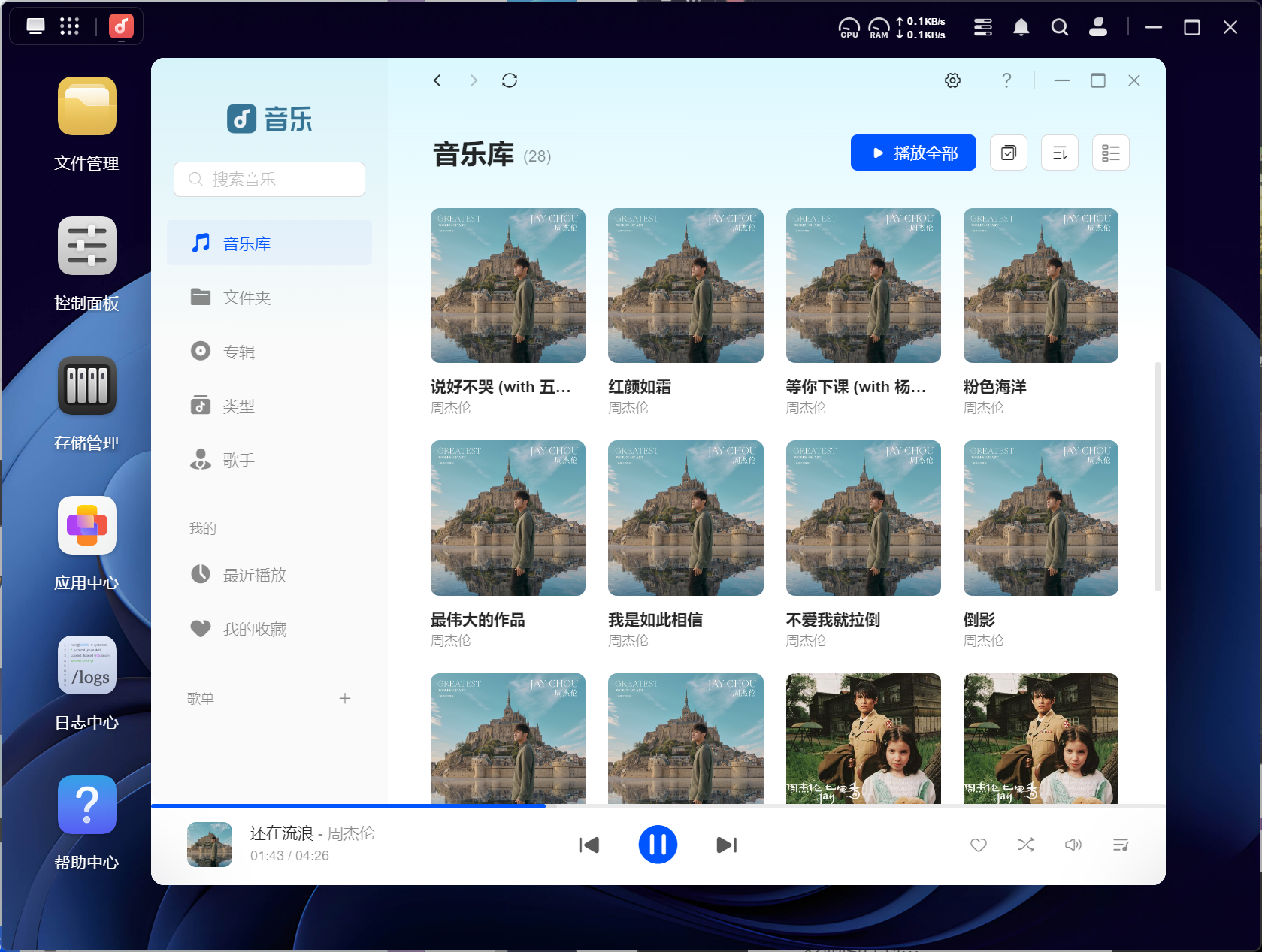Image resolution: width=1262 pixels, height=952 pixels.
Task: Open the user account menu
Action: [1098, 28]
